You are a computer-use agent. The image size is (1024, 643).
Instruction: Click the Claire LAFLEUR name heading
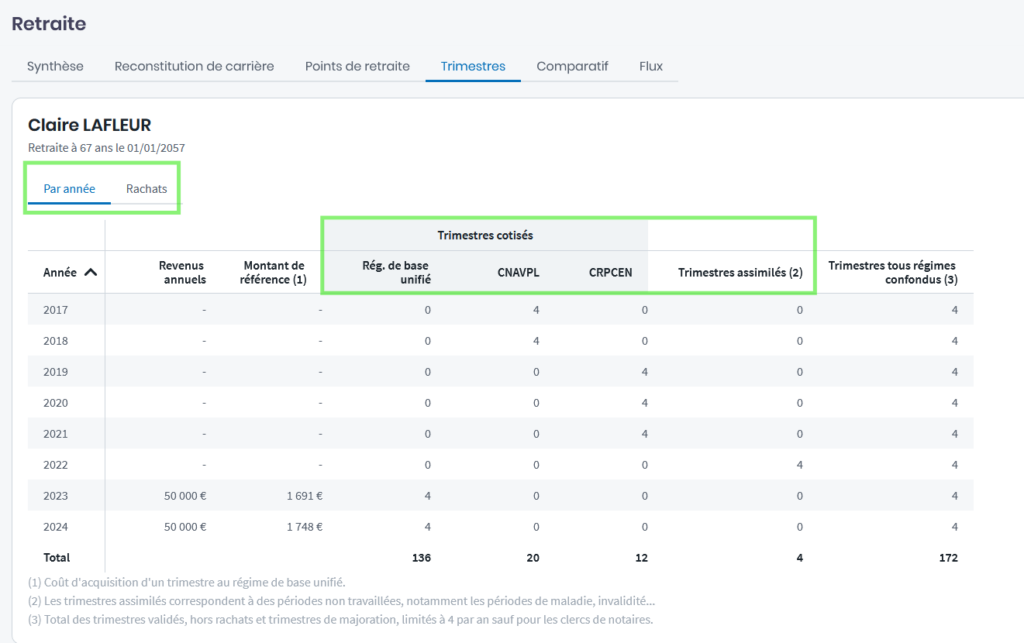click(x=89, y=125)
